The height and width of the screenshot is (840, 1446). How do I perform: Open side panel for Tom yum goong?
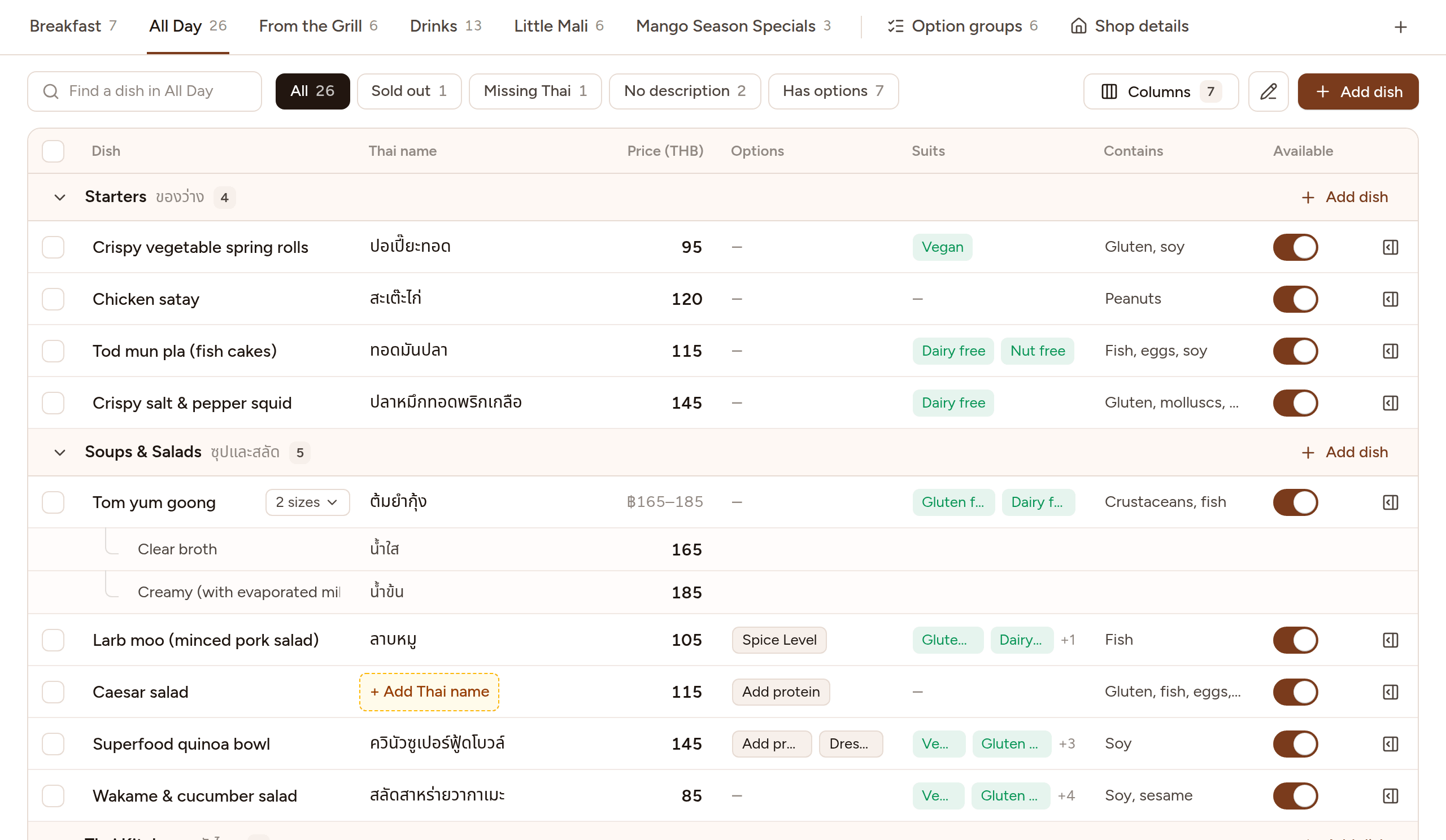(x=1390, y=502)
